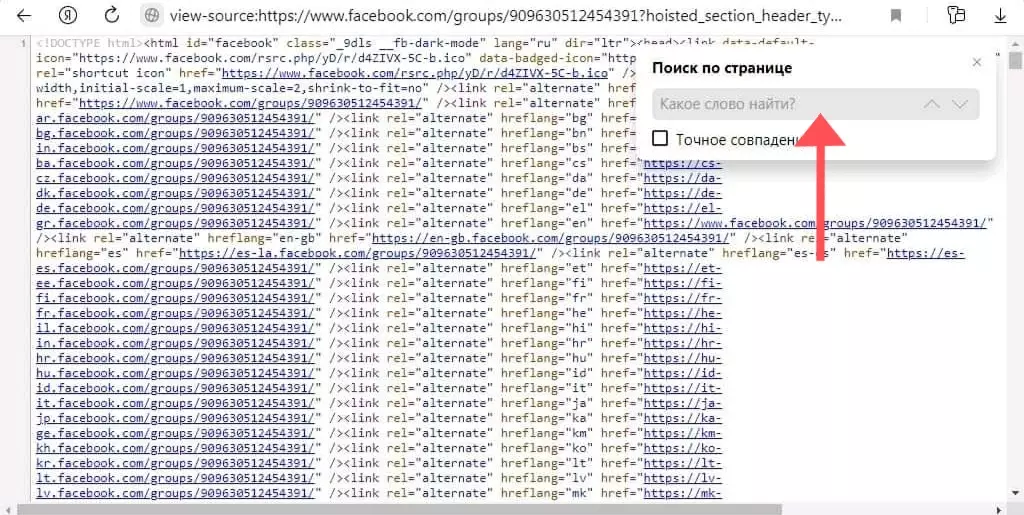
Task: Click the globe site info icon
Action: (152, 16)
